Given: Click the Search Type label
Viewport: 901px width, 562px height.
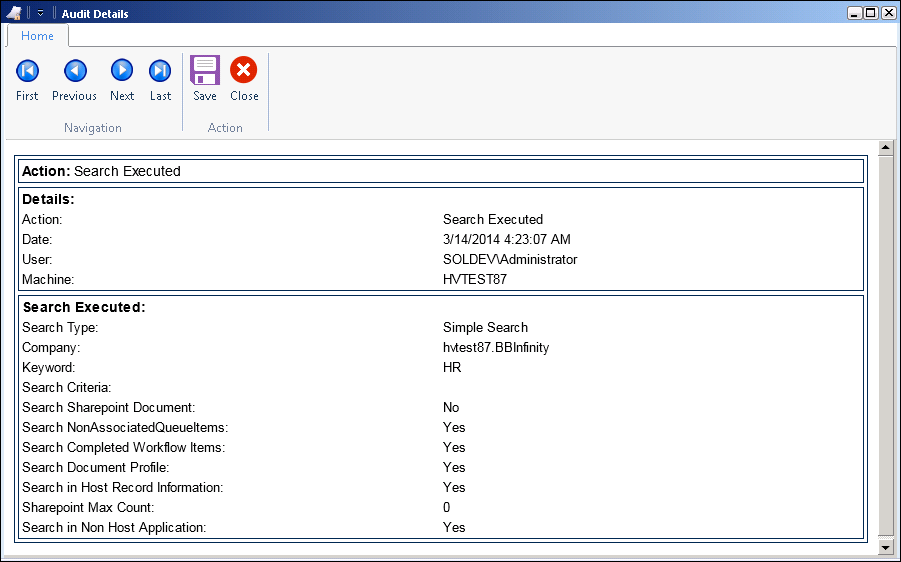Looking at the screenshot, I should click(60, 328).
